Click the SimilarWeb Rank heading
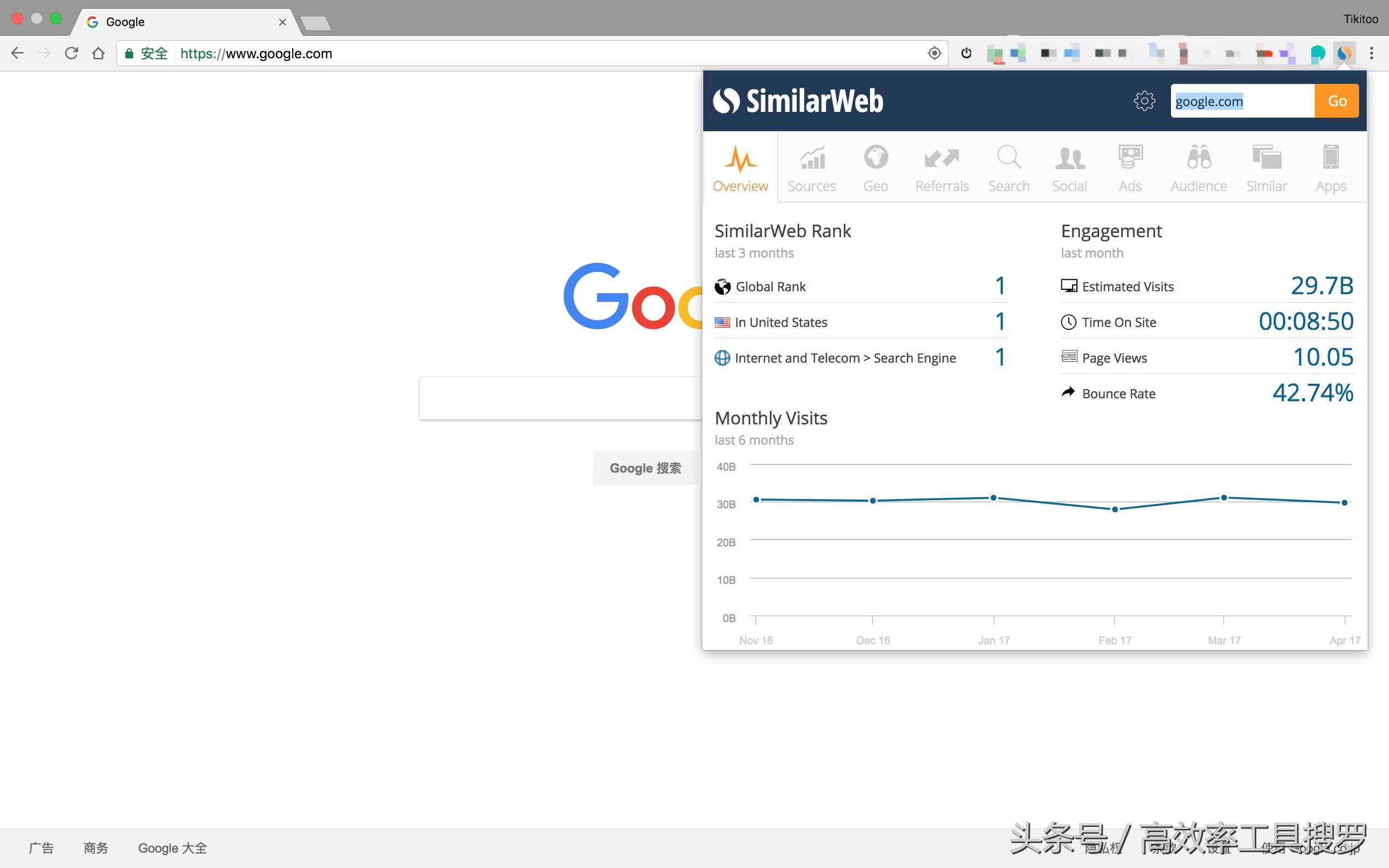1389x868 pixels. tap(783, 231)
